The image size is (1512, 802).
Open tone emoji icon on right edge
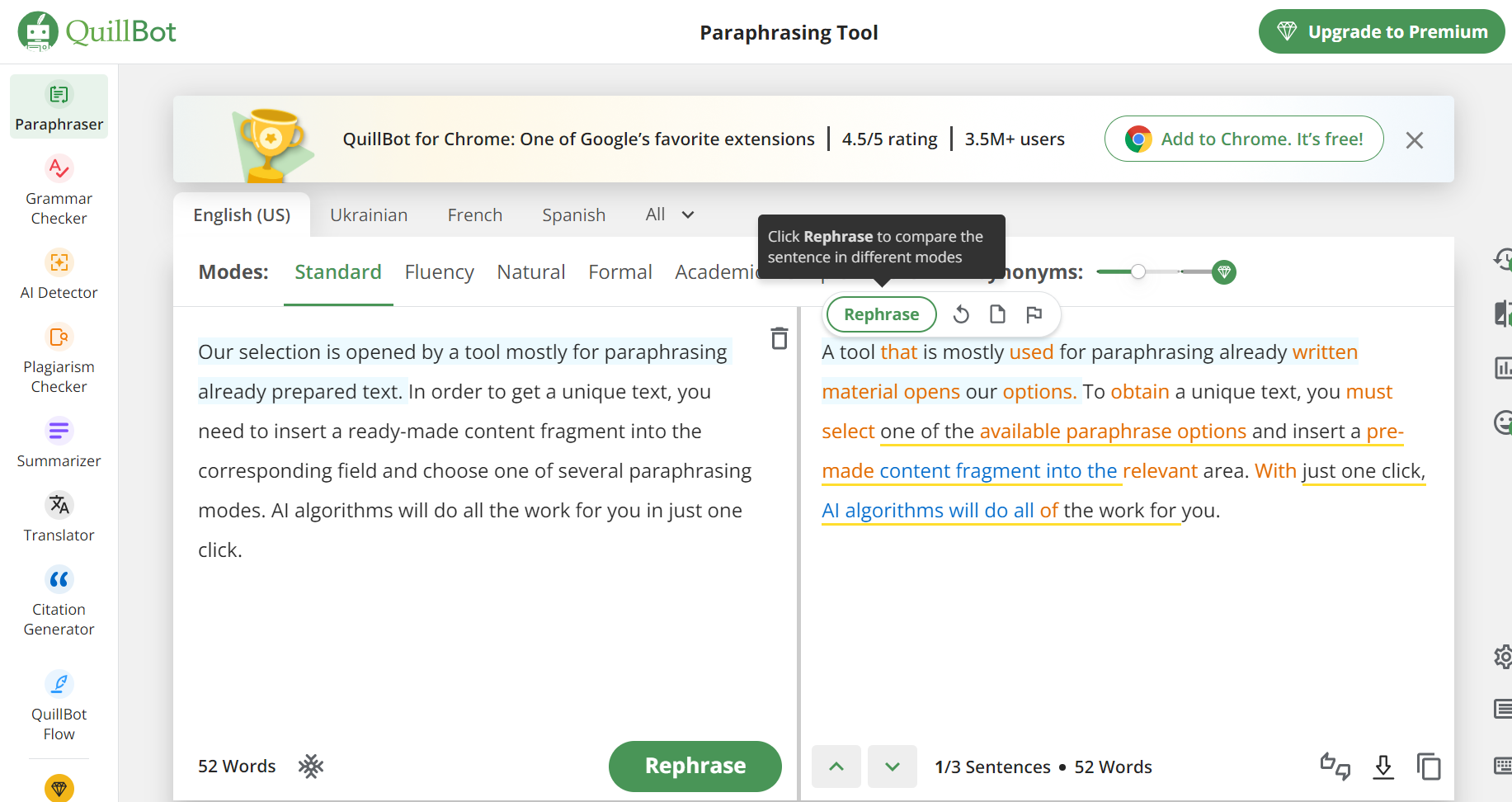(1503, 422)
